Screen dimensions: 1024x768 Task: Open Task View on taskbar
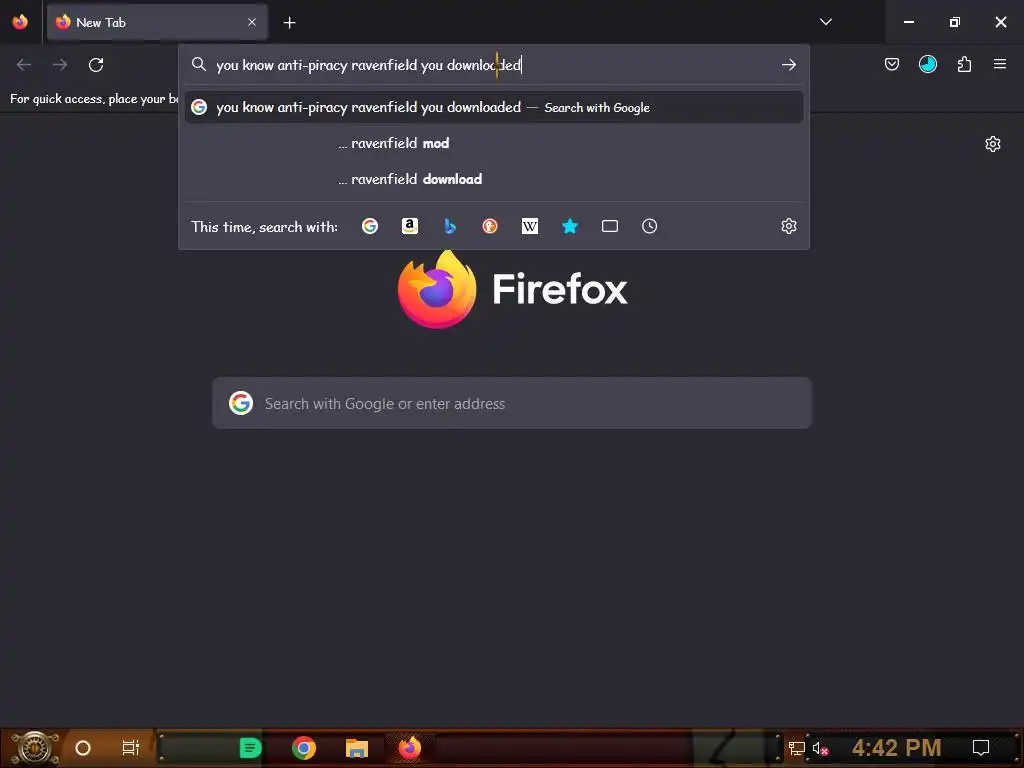click(x=131, y=748)
